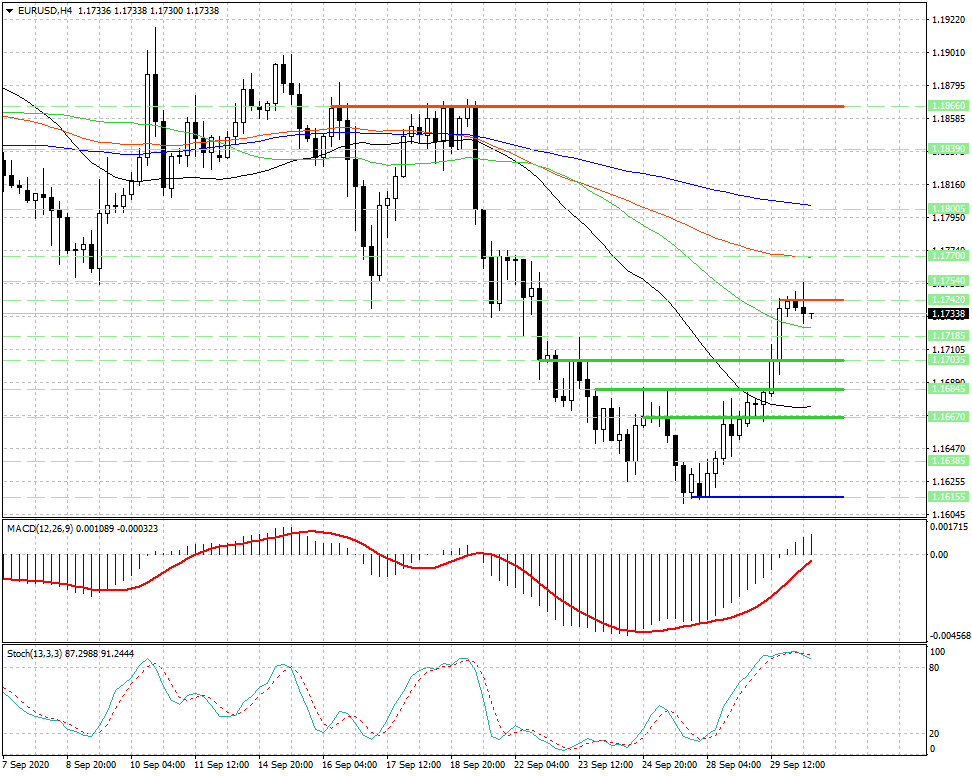Click the green price label 1.17185
This screenshot has height=776, width=972.
point(948,335)
